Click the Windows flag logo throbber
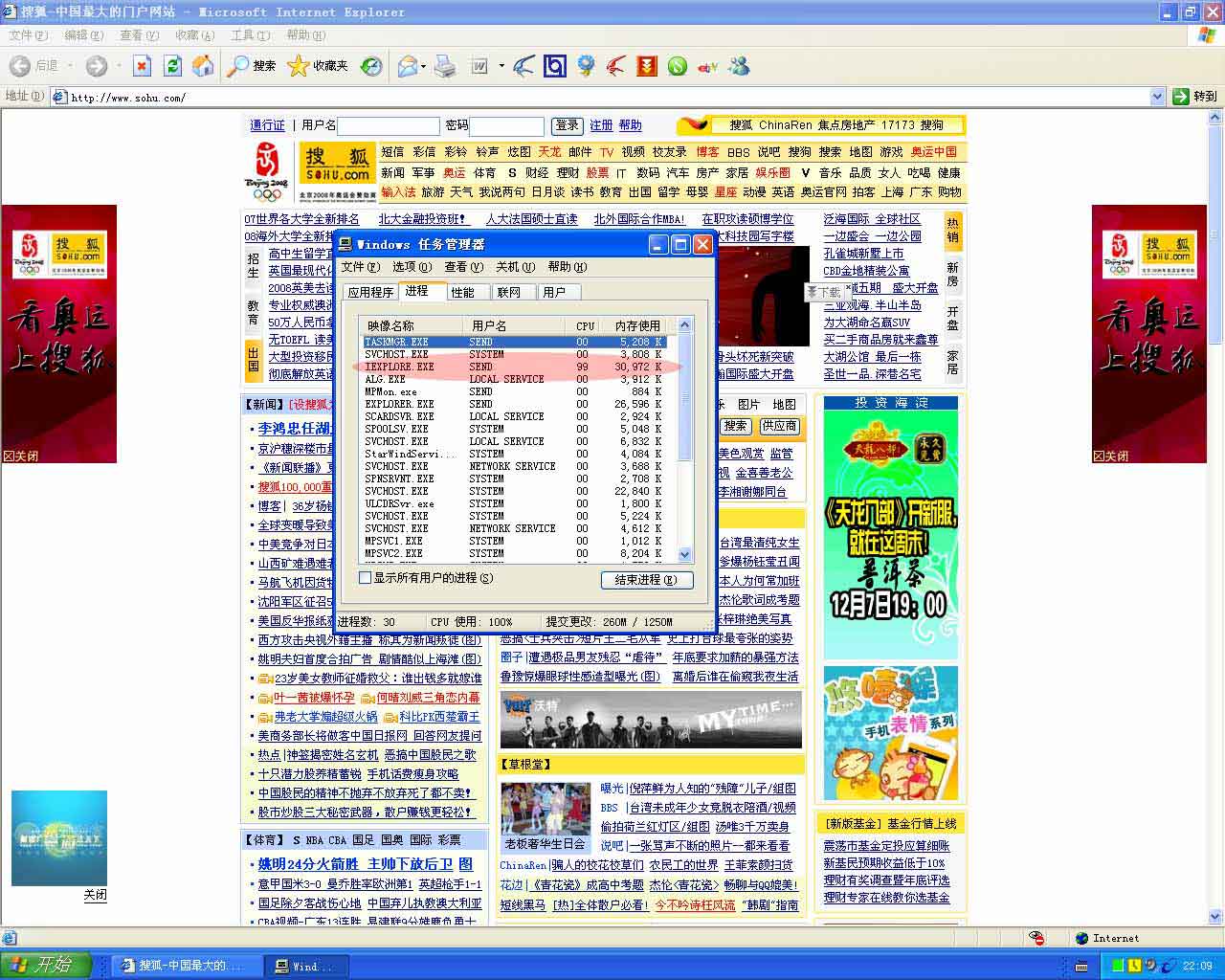This screenshot has width=1225, height=980. [1206, 35]
